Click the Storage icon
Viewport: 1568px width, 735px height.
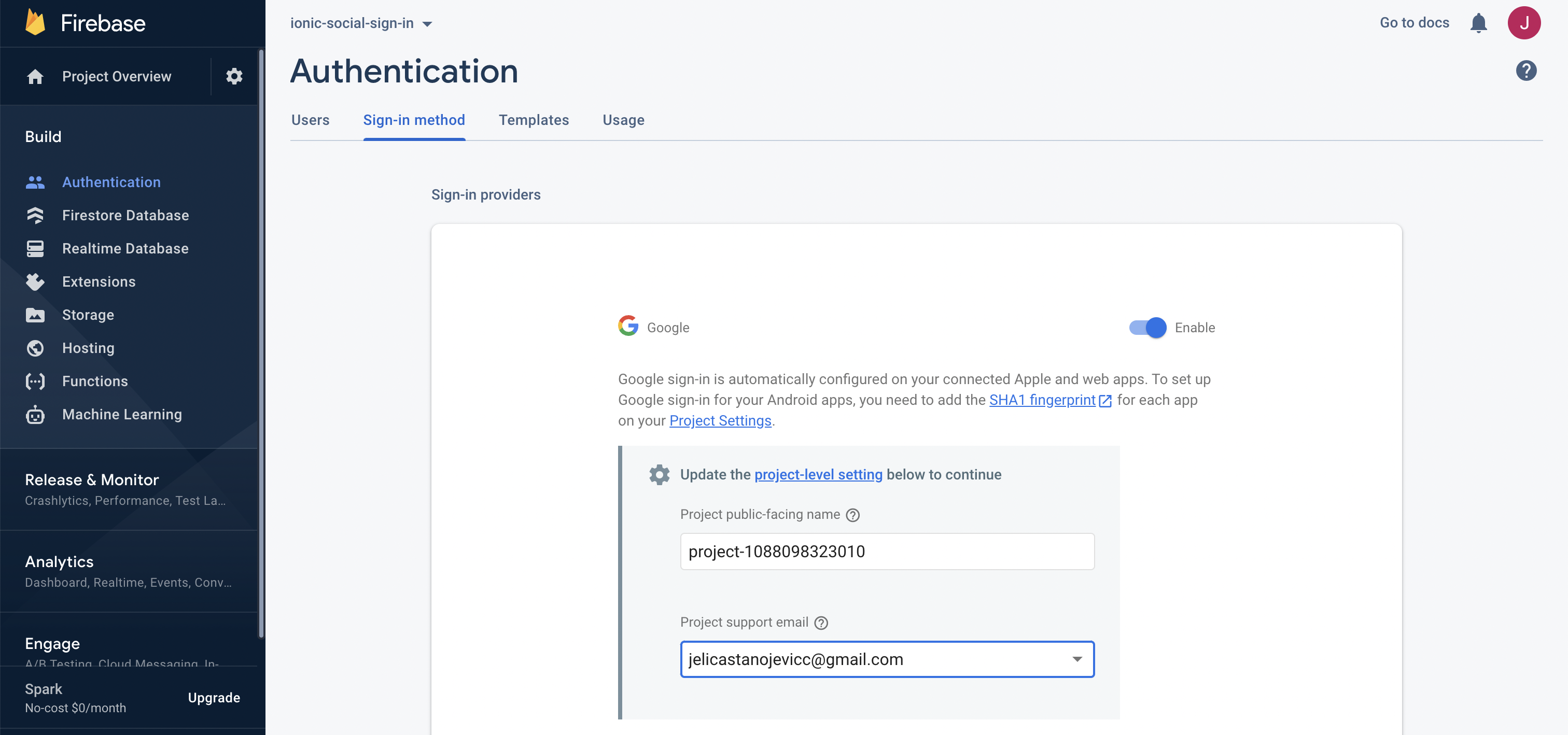(x=35, y=315)
